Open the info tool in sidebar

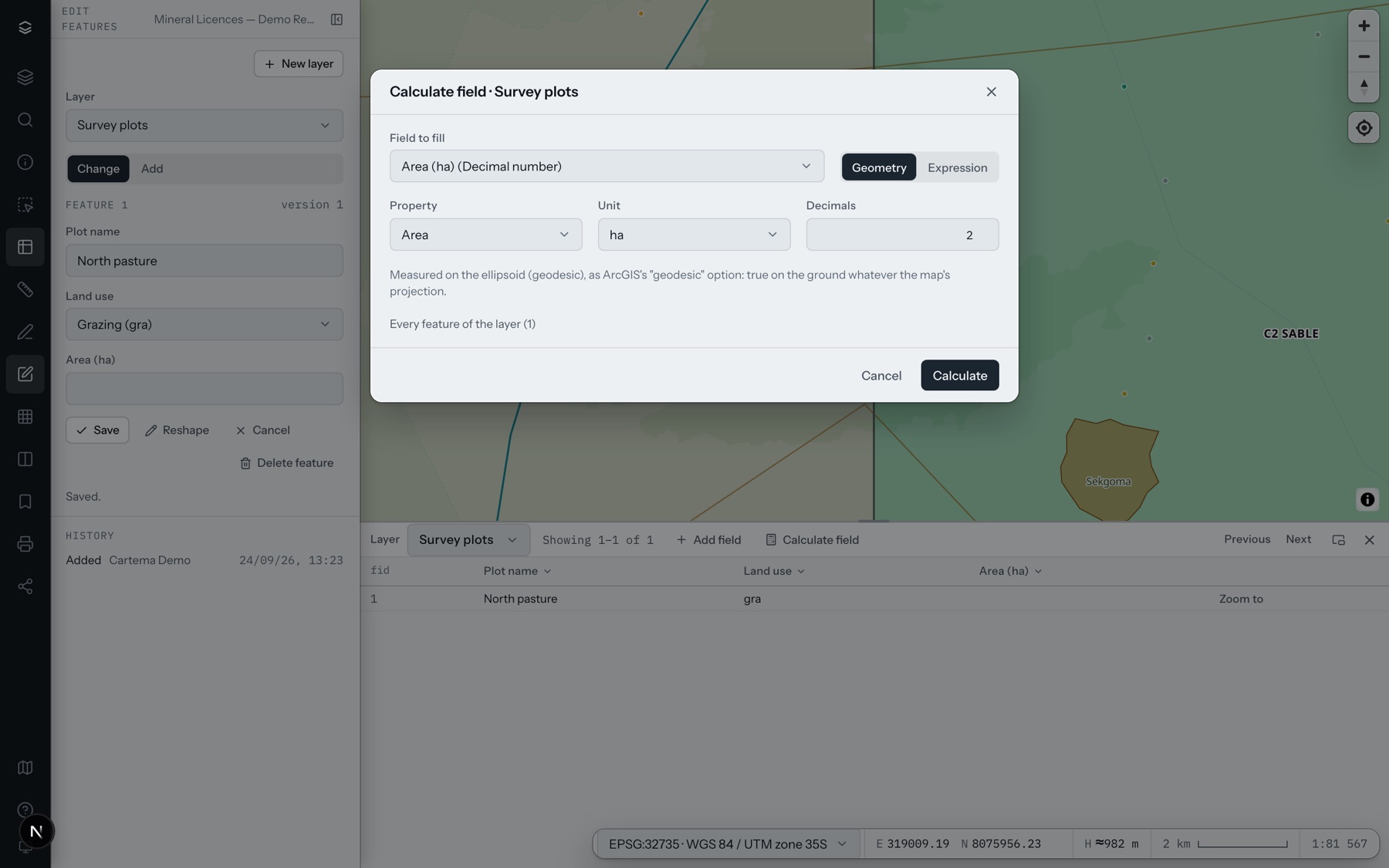[x=25, y=162]
